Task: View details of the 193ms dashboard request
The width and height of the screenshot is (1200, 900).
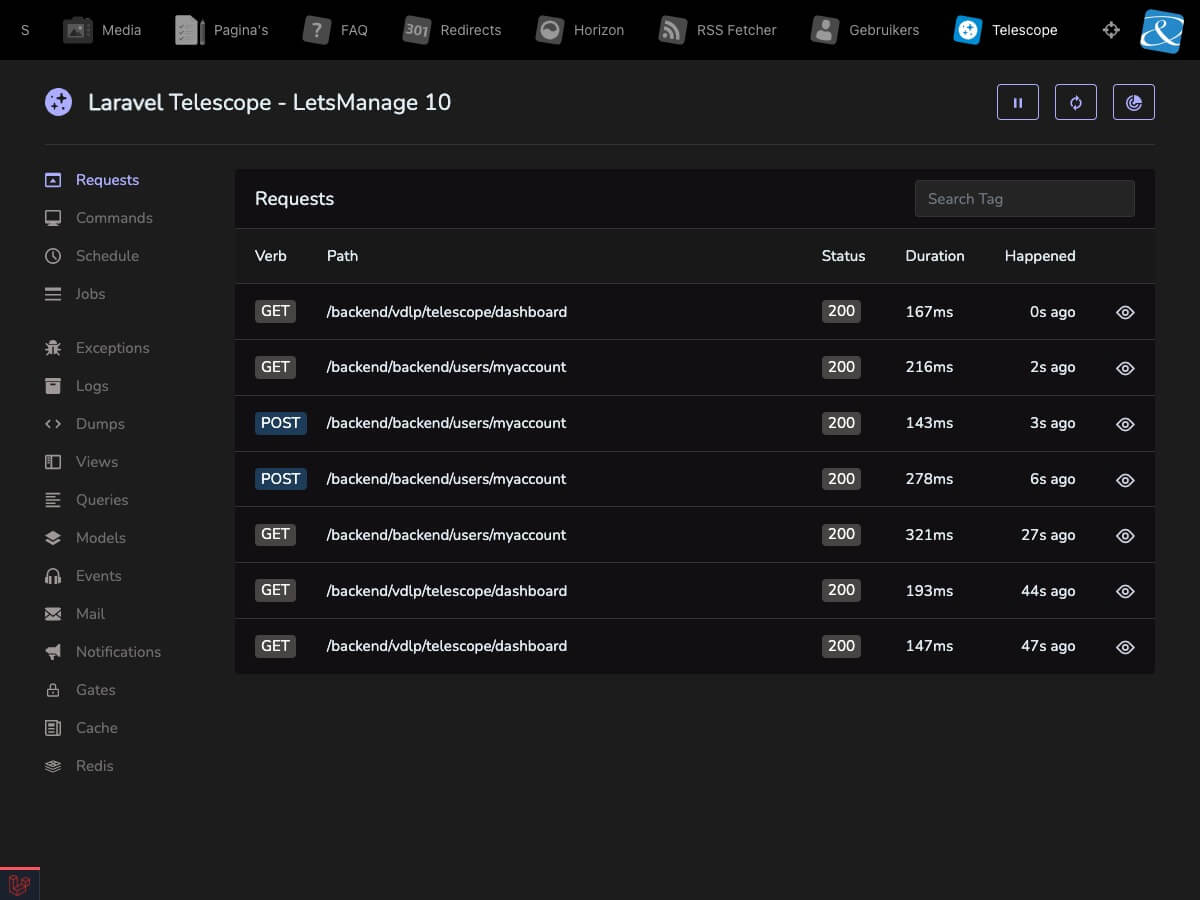Action: point(1125,591)
